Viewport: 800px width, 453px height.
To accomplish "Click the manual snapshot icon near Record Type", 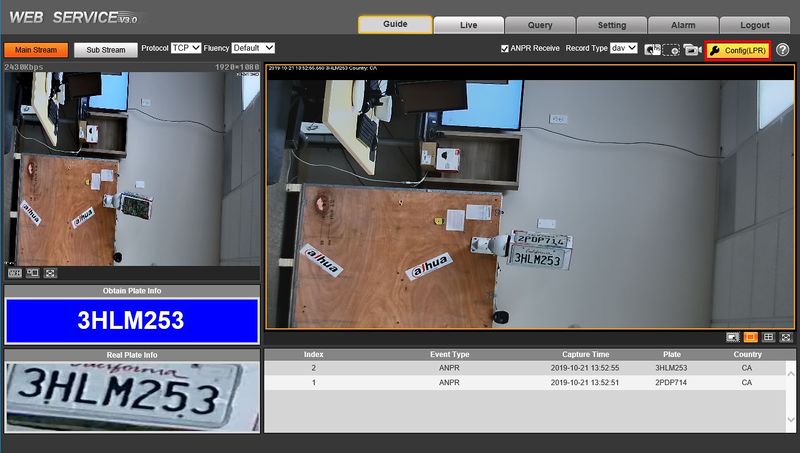I will 652,49.
